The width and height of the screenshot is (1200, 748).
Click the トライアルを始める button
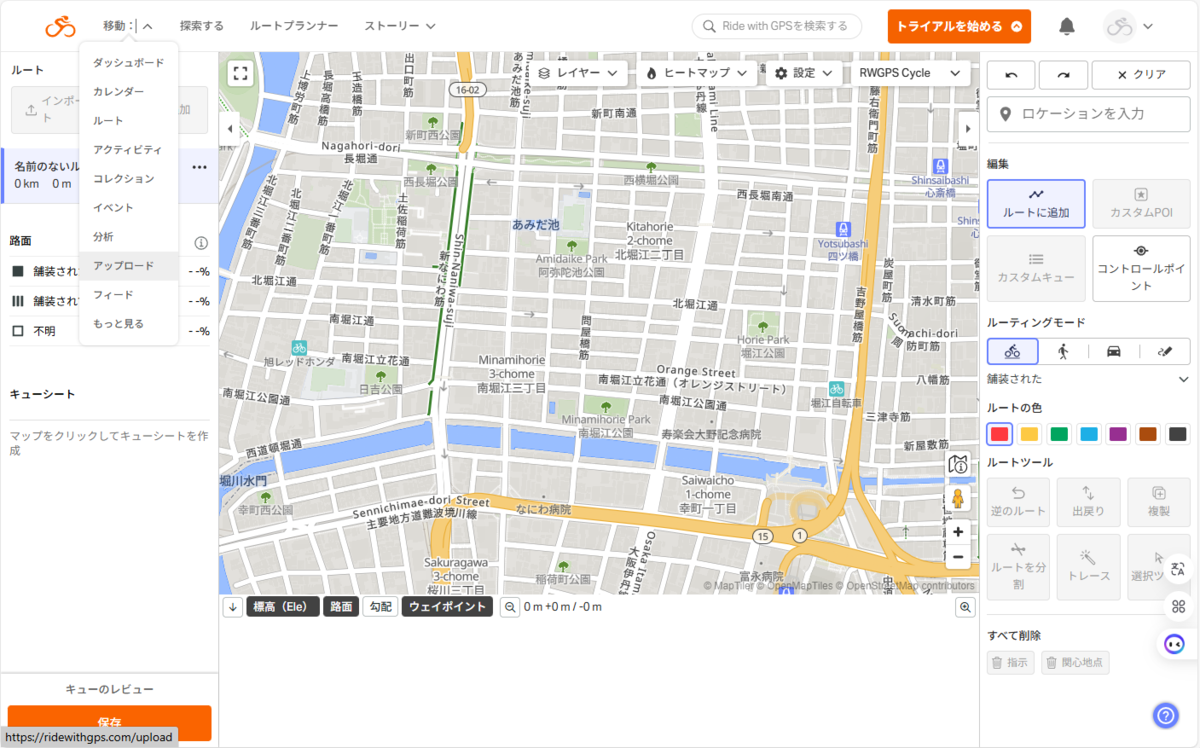click(959, 26)
